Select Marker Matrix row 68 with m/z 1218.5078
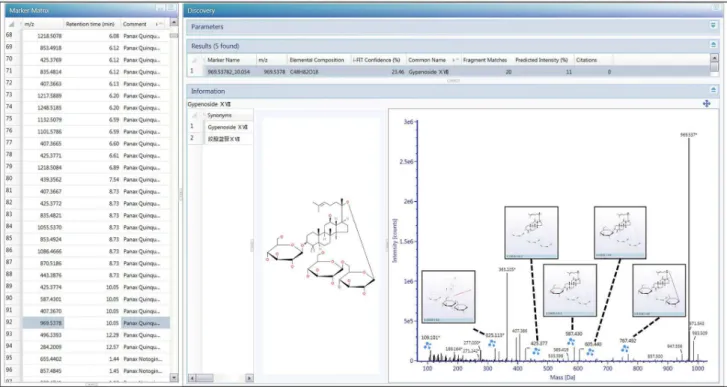The height and width of the screenshot is (387, 727). pos(88,36)
